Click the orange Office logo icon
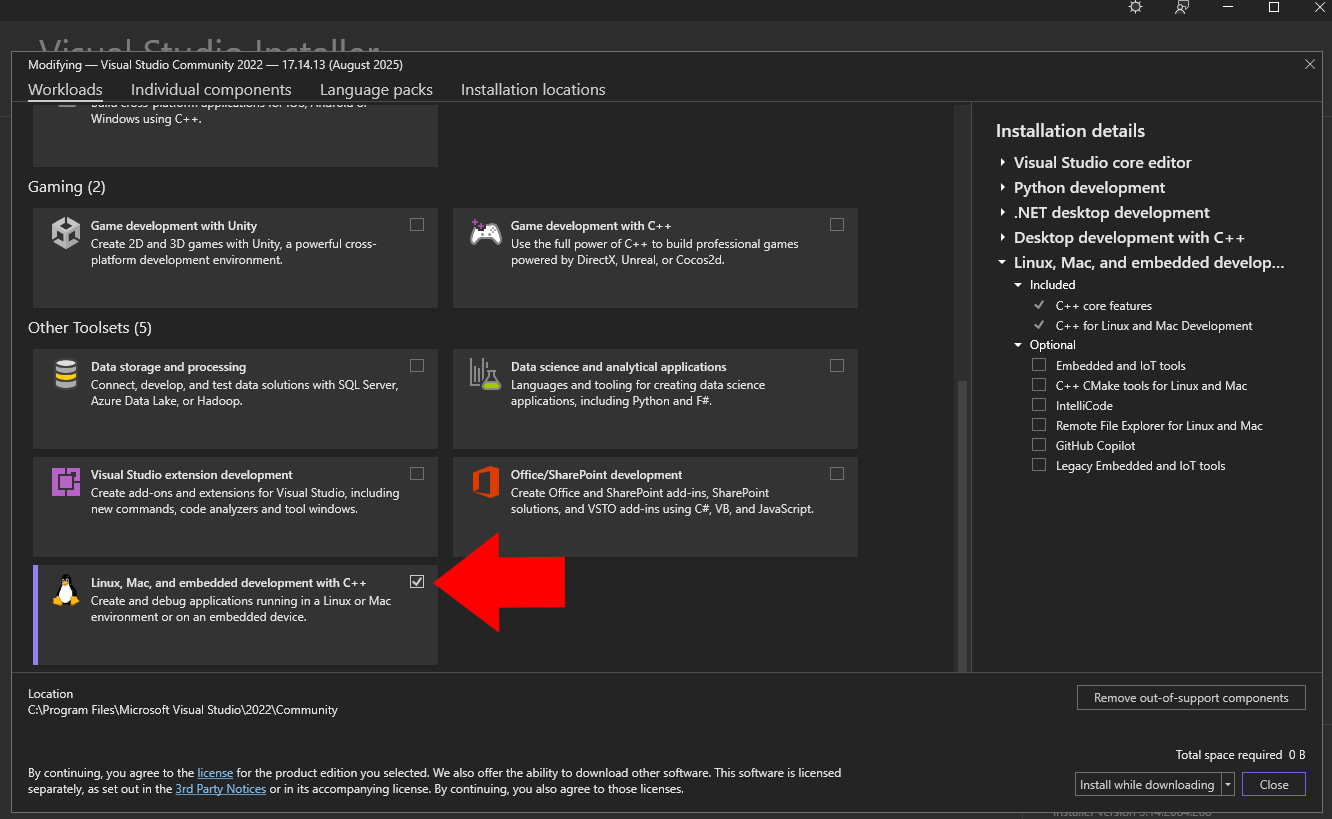1332x819 pixels. [486, 482]
